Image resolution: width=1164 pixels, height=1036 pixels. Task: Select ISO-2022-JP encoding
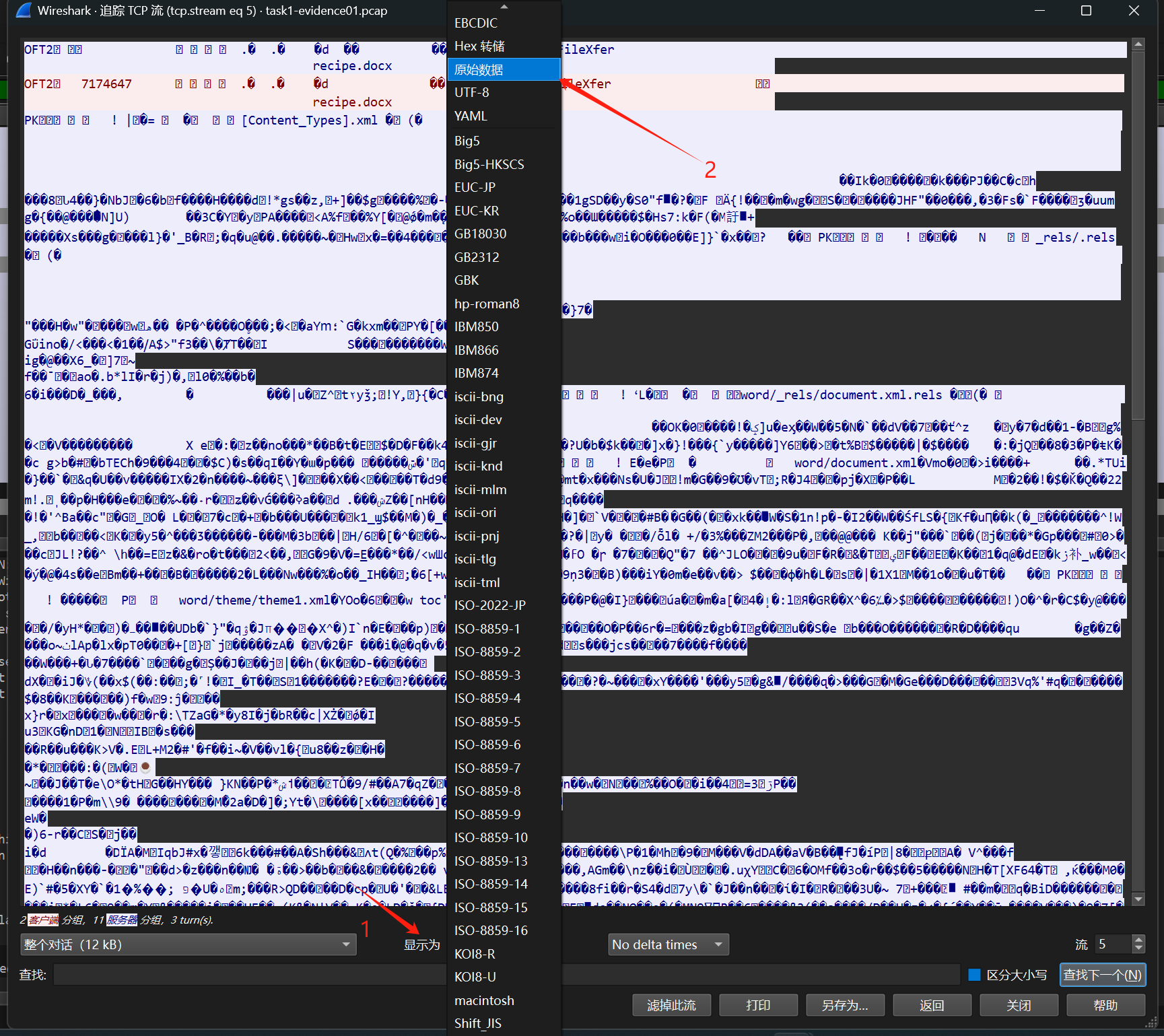point(504,605)
